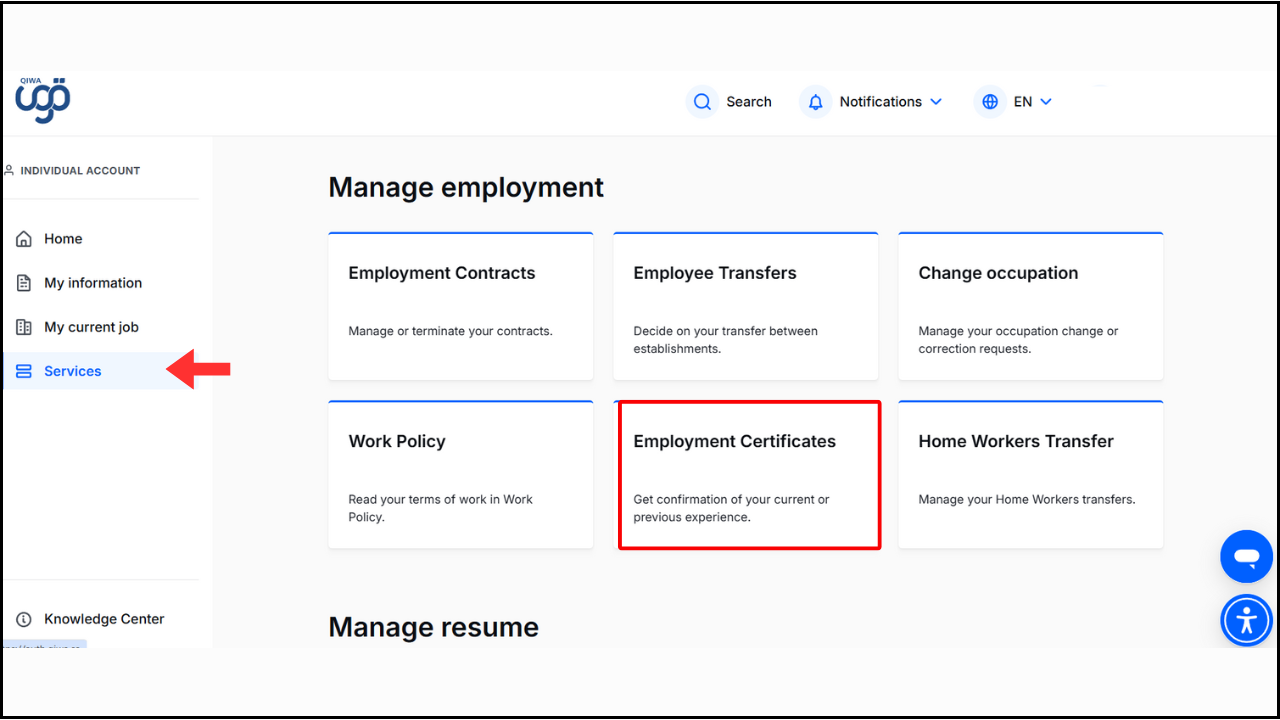The width and height of the screenshot is (1280, 720).
Task: Open the Employee Transfers card
Action: click(x=746, y=306)
